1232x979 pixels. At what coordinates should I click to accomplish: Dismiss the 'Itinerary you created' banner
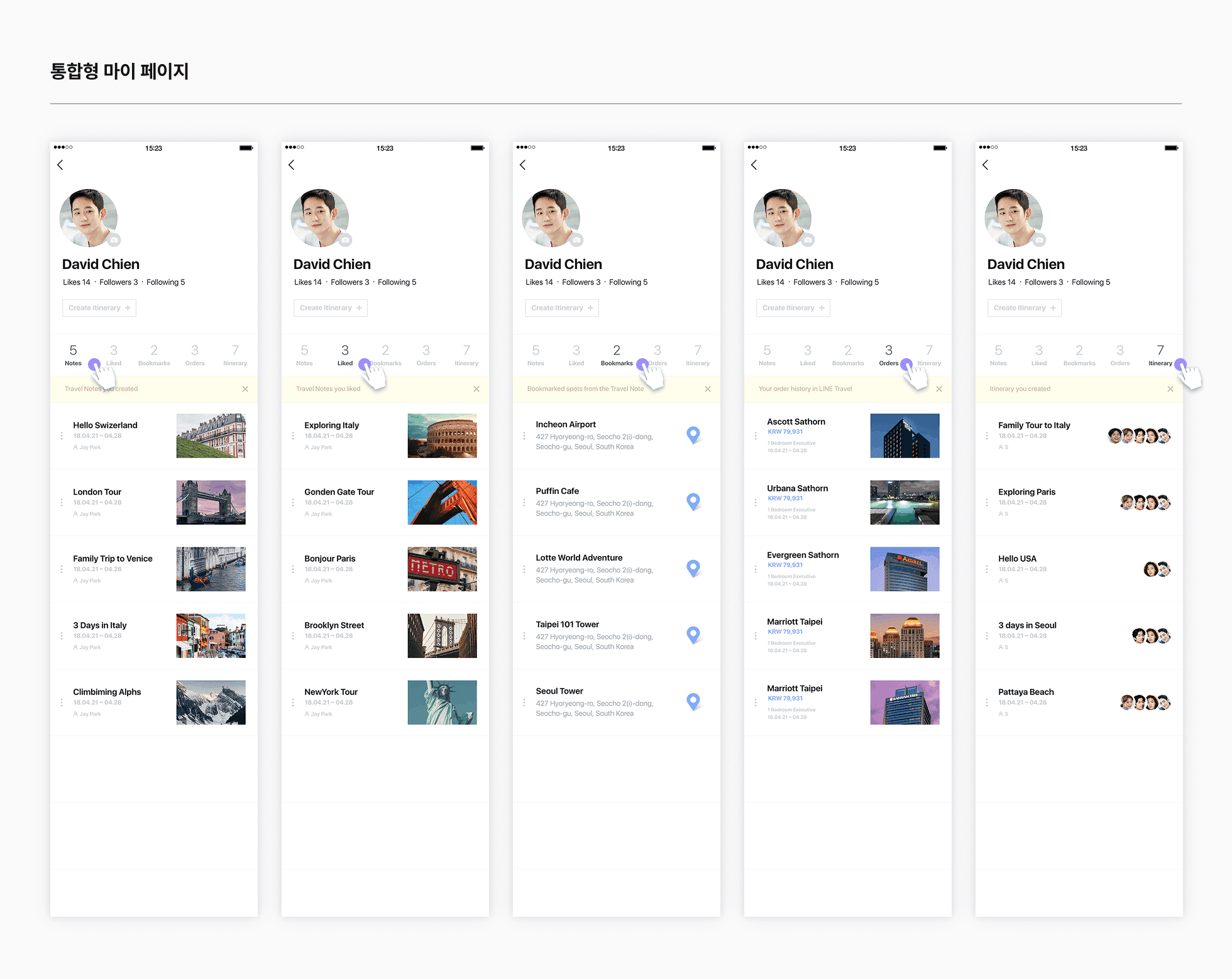pos(1170,389)
